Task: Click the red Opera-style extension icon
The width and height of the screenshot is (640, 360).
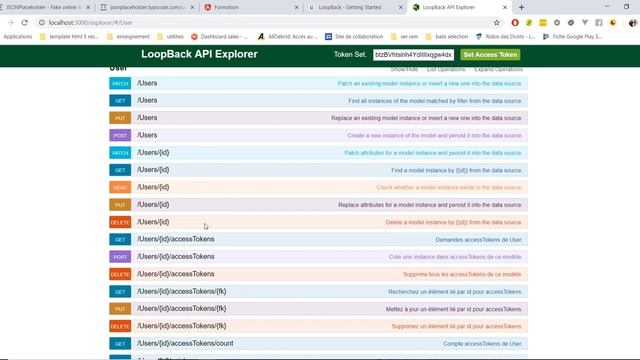Action: pos(515,23)
